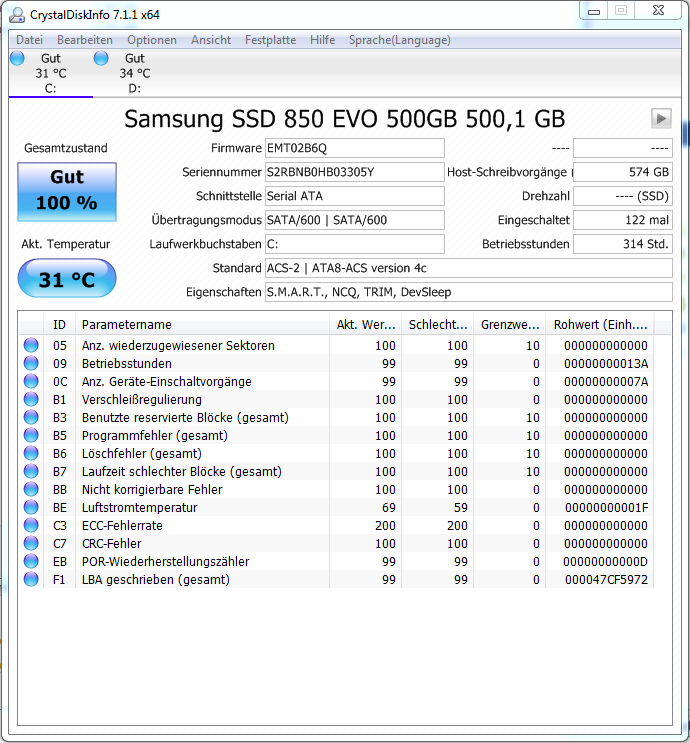Image resolution: width=690 pixels, height=743 pixels.
Task: Click Eingeschaltet value 122 mal
Action: (x=623, y=220)
